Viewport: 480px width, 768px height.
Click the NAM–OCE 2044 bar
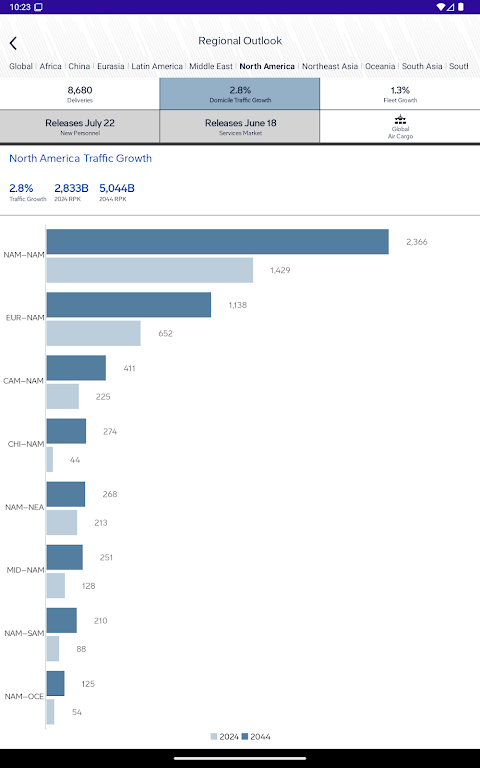pos(55,683)
